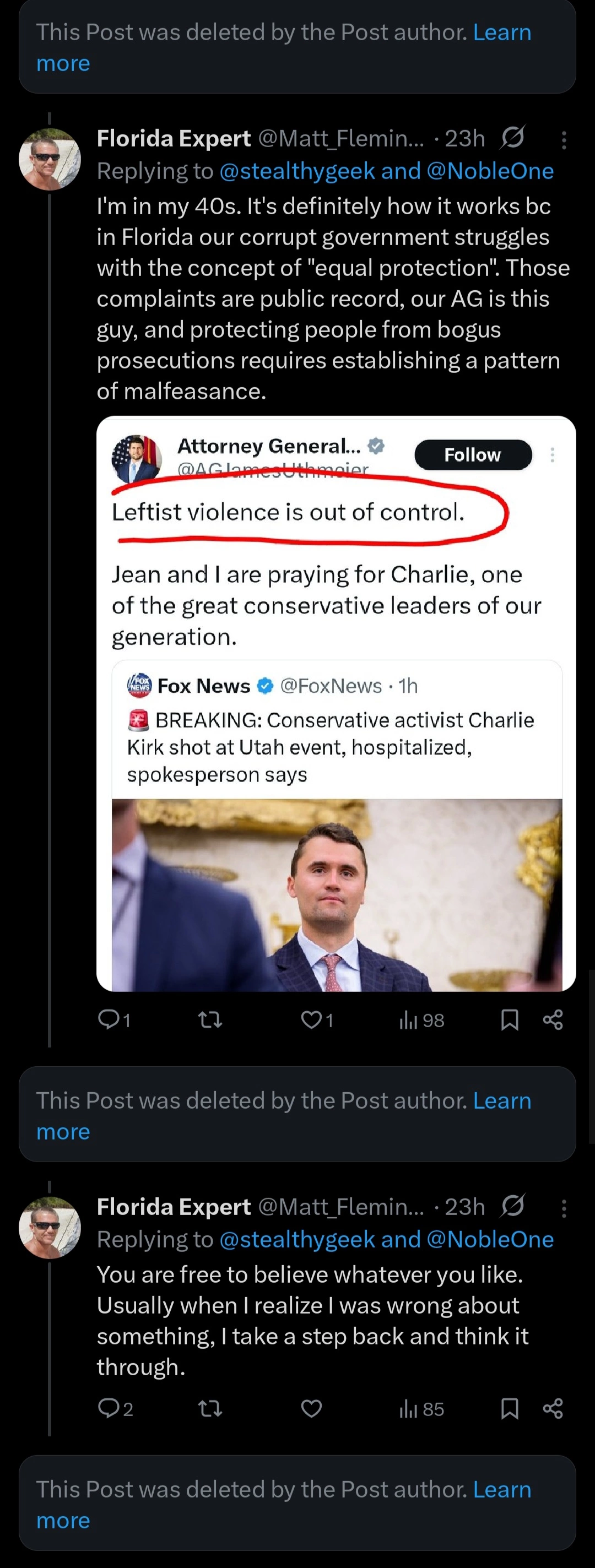The image size is (595, 1568).
Task: Click Follow button for Attorney General account
Action: (x=473, y=455)
